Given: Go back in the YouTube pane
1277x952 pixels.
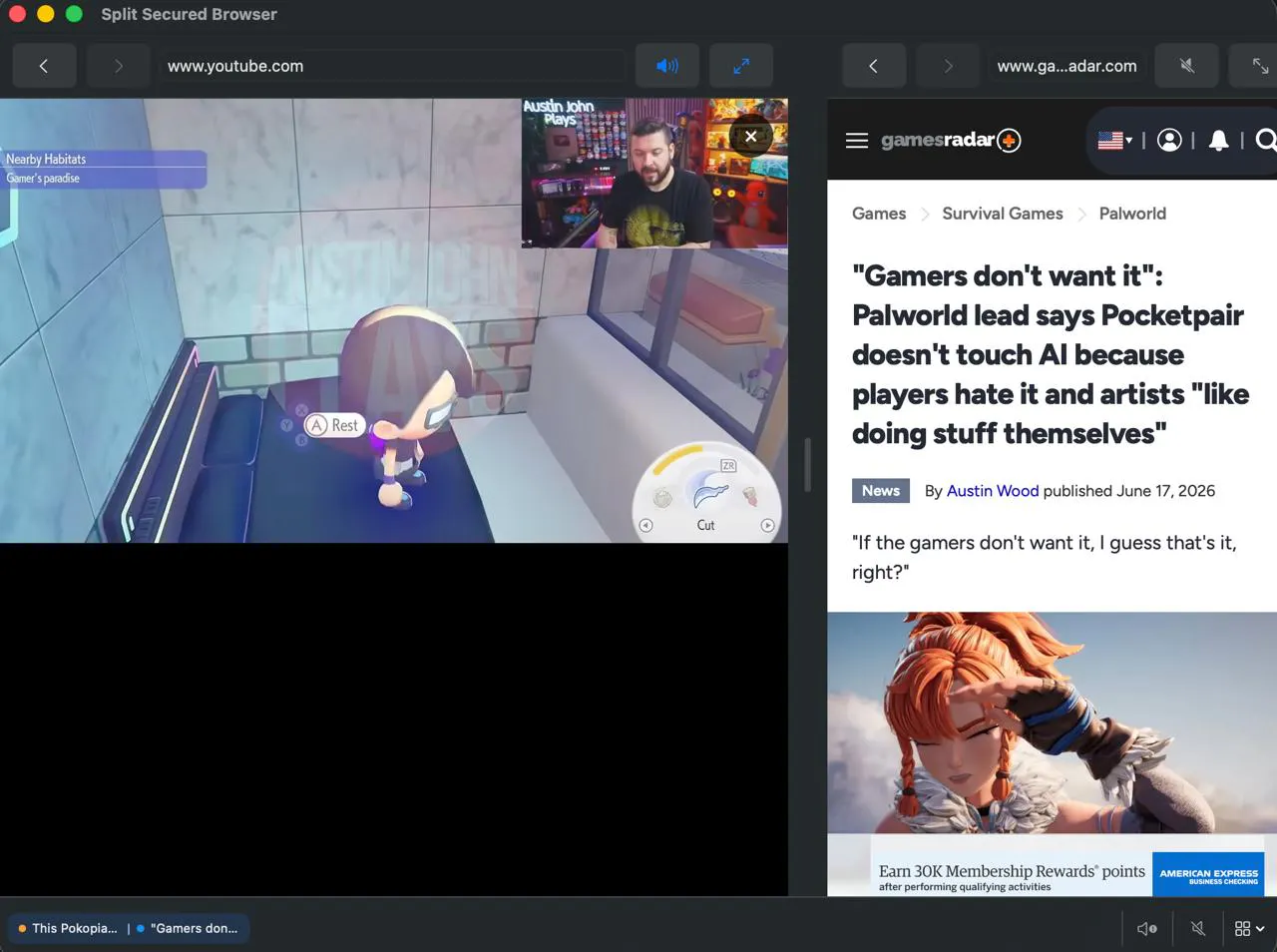Looking at the screenshot, I should [44, 66].
